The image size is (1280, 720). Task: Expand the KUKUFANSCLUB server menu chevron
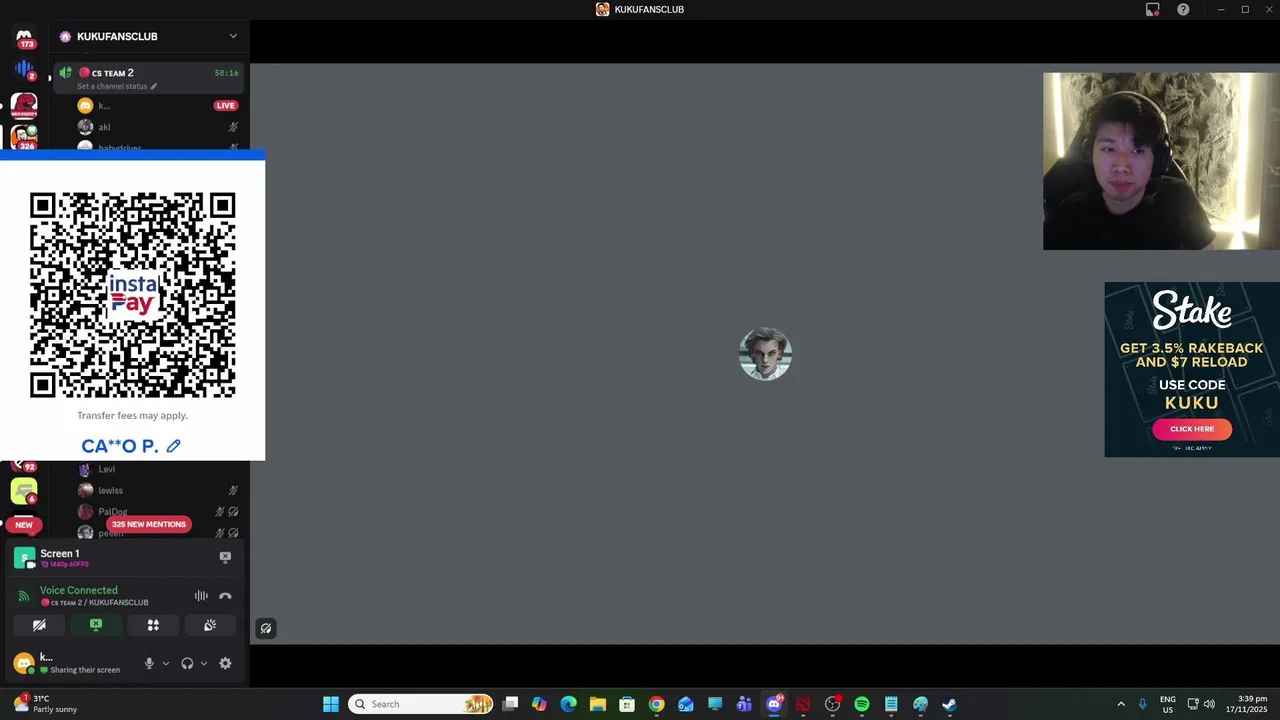pos(233,36)
